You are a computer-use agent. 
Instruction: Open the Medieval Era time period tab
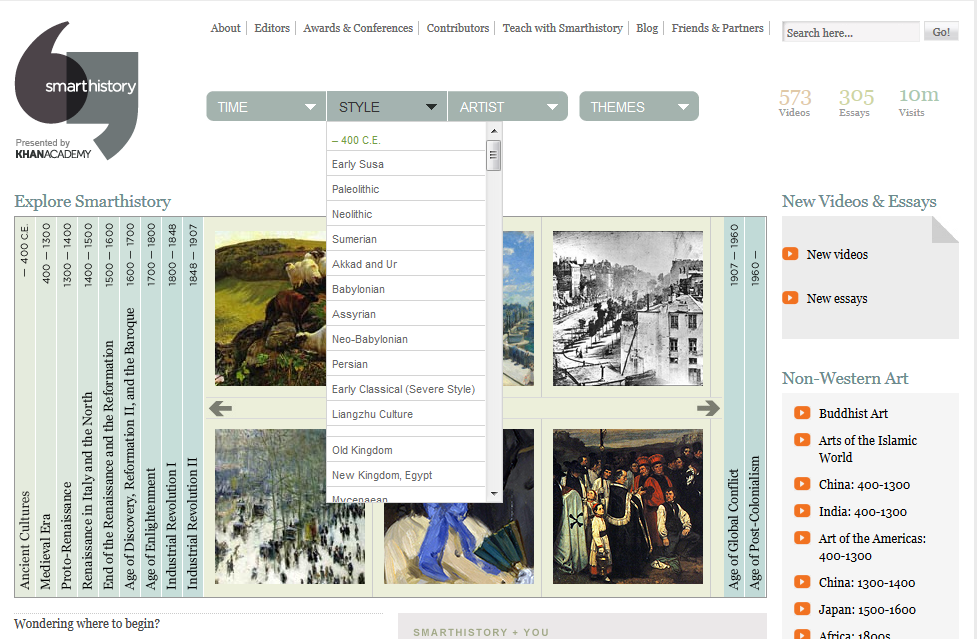[x=46, y=407]
